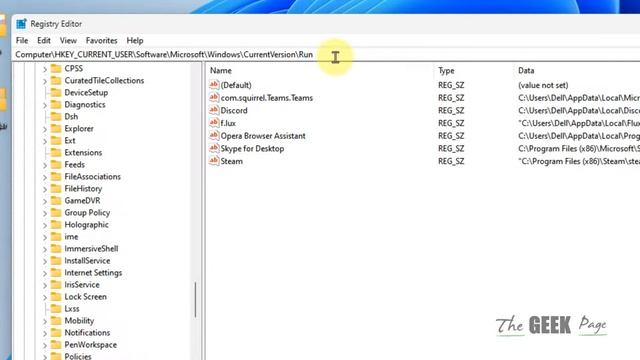Screen dimensions: 640x360
Task: Select the Discord value name
Action: click(x=234, y=110)
